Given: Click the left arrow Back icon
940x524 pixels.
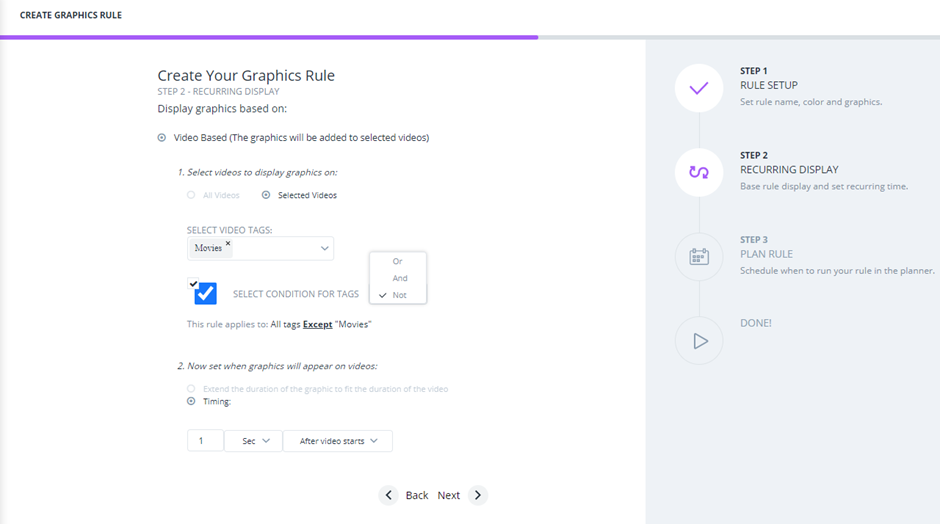Looking at the screenshot, I should tap(388, 495).
